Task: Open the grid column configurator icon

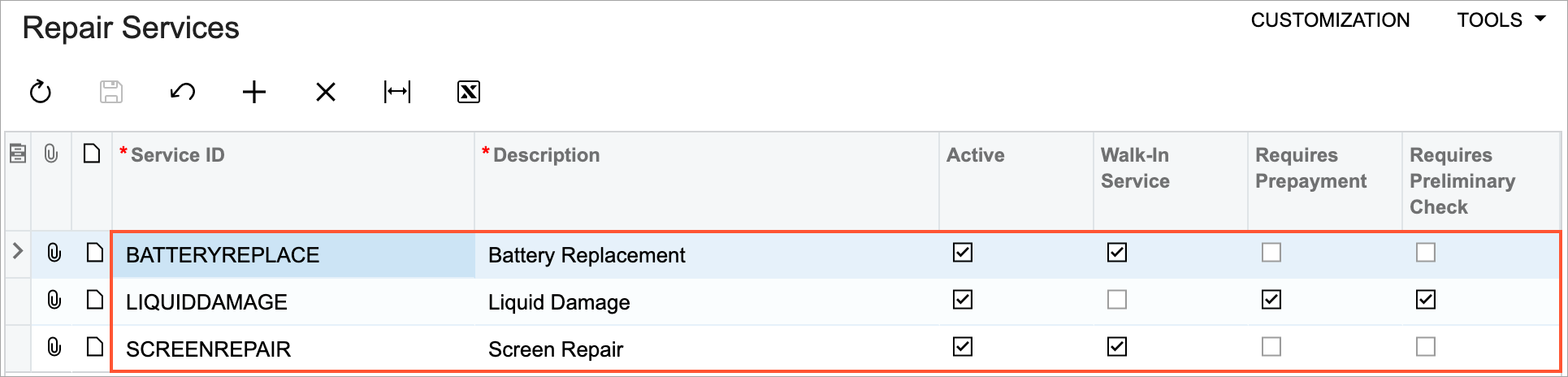Action: pos(18,153)
